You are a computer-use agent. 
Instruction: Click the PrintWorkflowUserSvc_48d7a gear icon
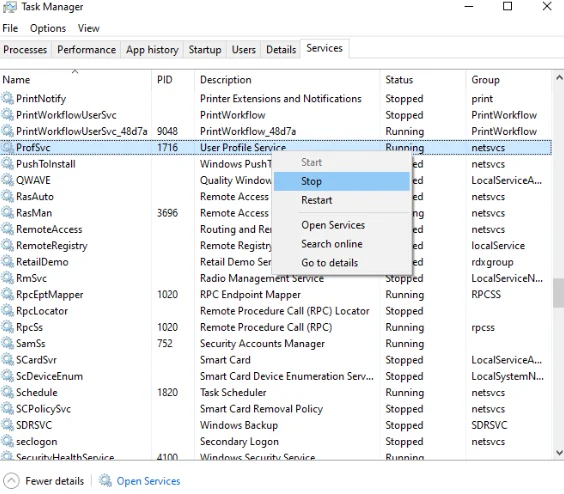8,131
